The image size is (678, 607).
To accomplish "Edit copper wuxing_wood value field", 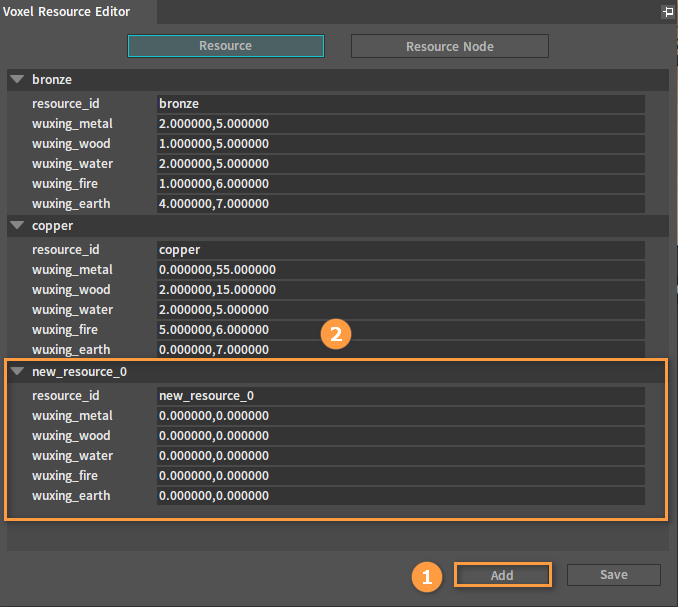I will click(x=401, y=290).
